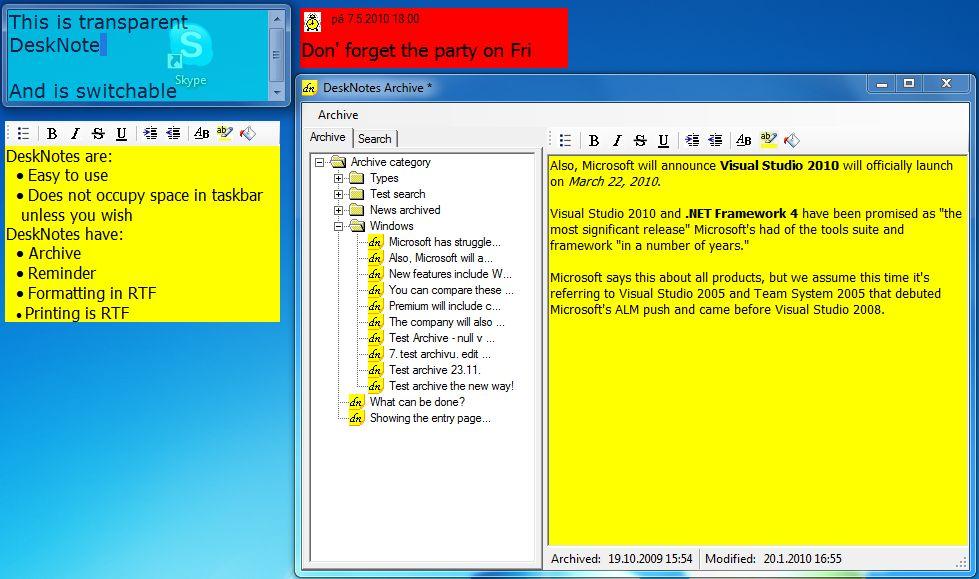Viewport: 979px width, 579px height.
Task: Open the note 'Showing the entry page...'
Action: [x=430, y=418]
